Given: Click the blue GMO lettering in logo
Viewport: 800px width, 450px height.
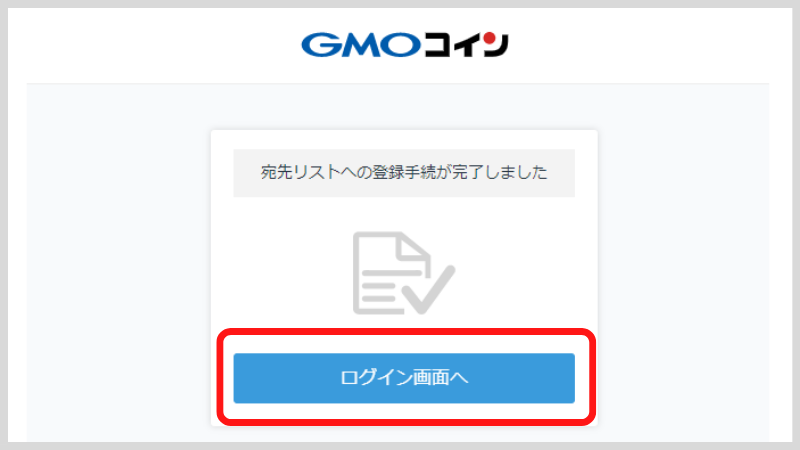Looking at the screenshot, I should pos(361,45).
